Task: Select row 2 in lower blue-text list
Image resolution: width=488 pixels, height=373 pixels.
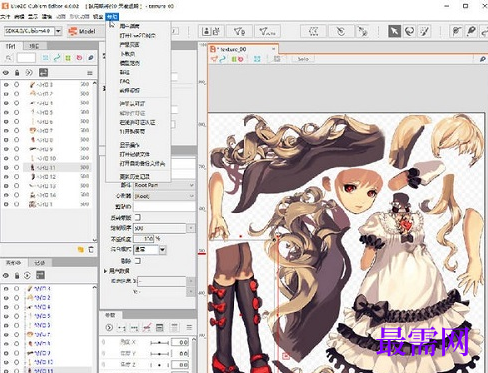Action: [x=46, y=298]
